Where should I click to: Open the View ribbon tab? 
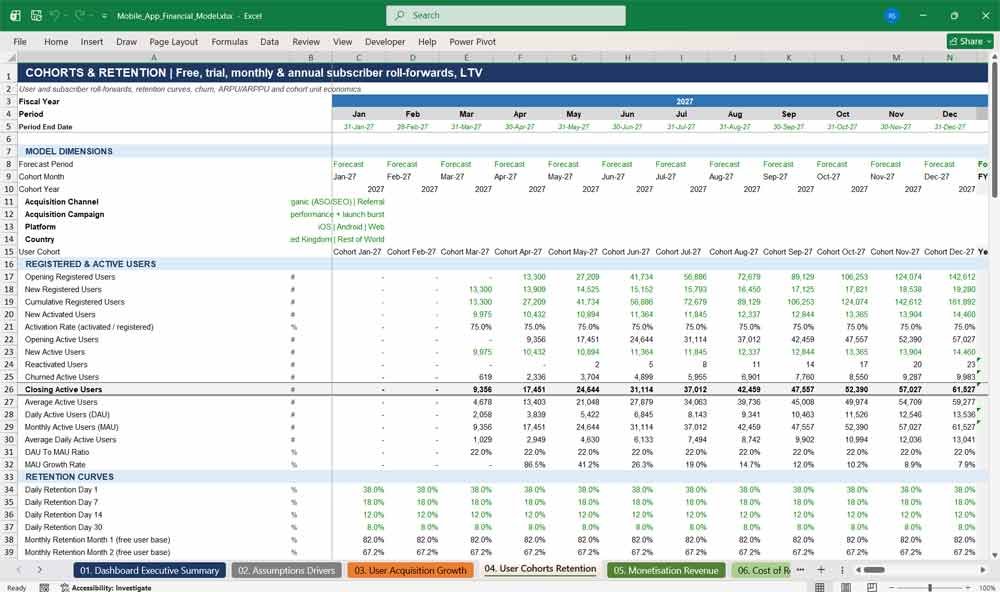[342, 41]
